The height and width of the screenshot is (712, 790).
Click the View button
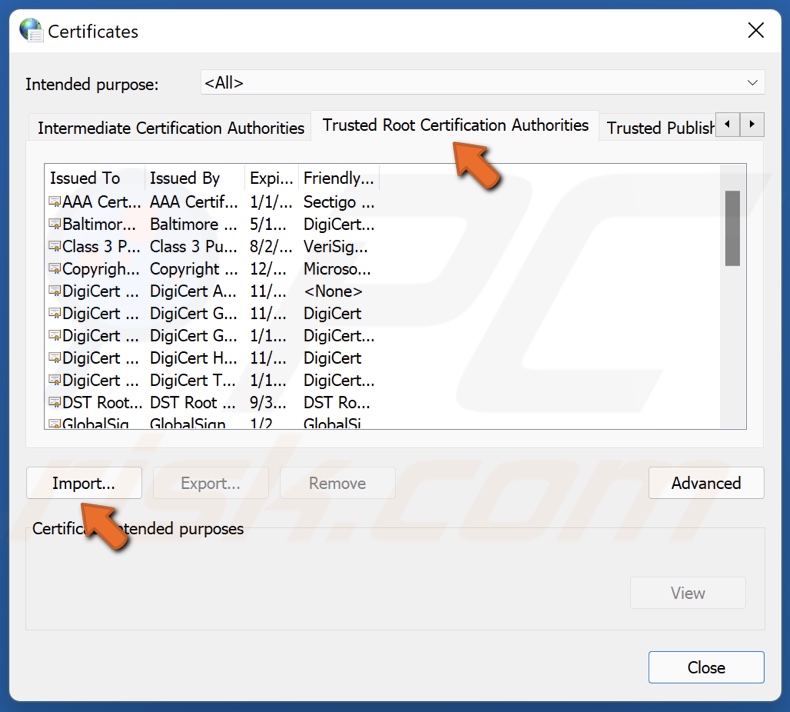coord(688,593)
